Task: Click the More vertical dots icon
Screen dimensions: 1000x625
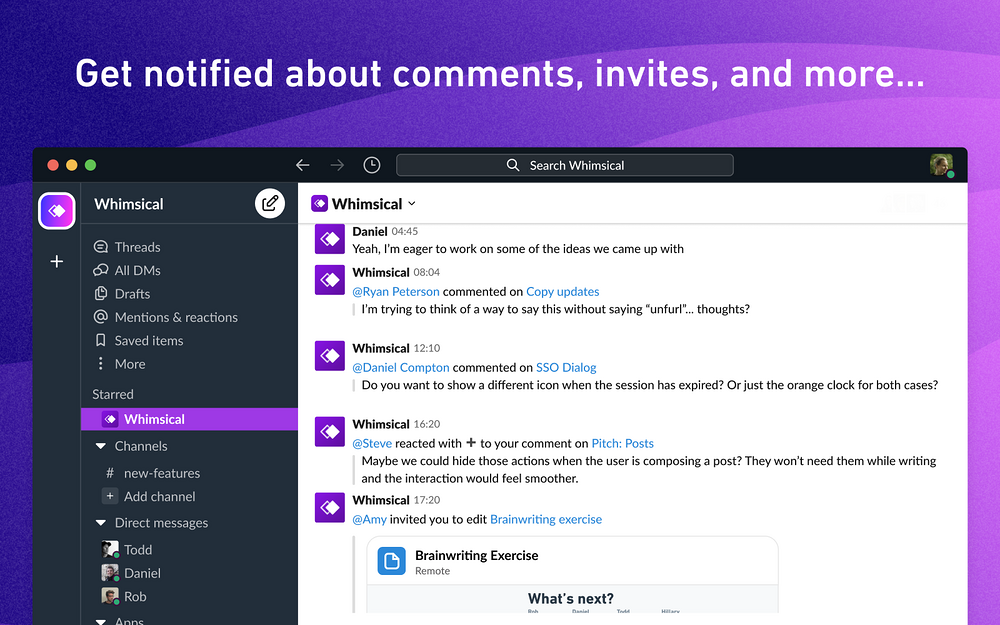Action: click(x=101, y=364)
